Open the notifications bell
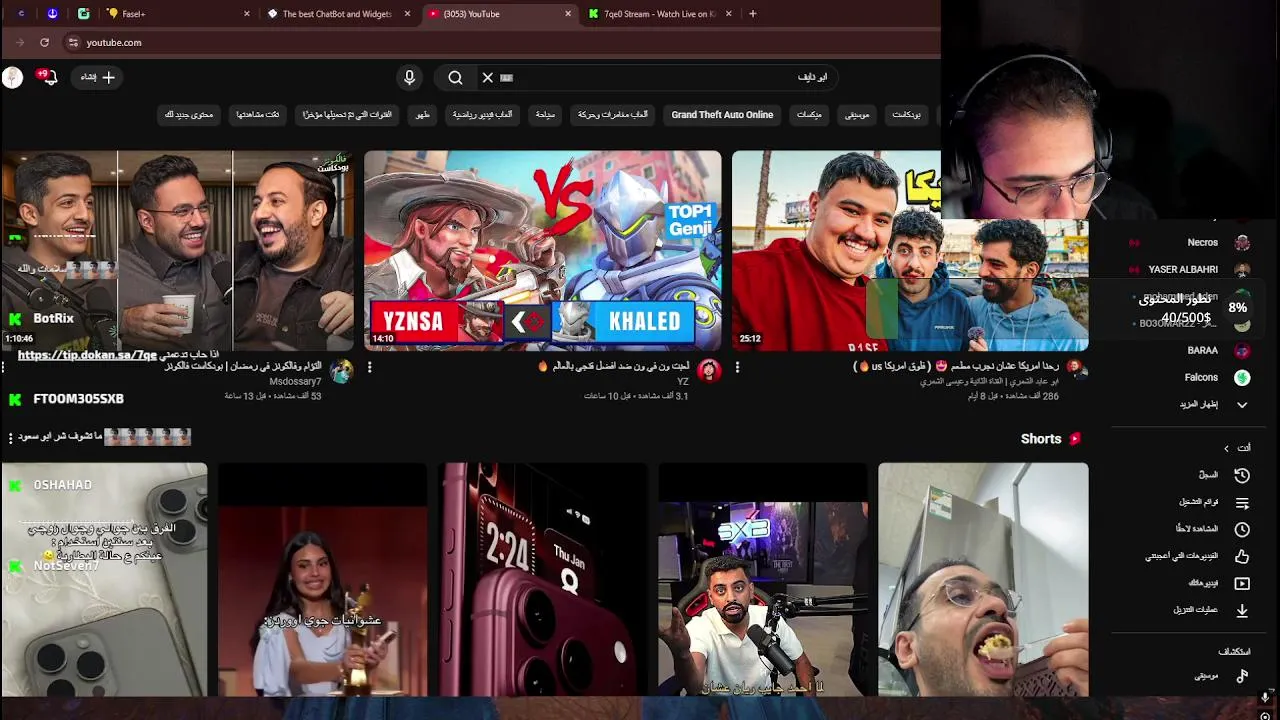 [49, 77]
